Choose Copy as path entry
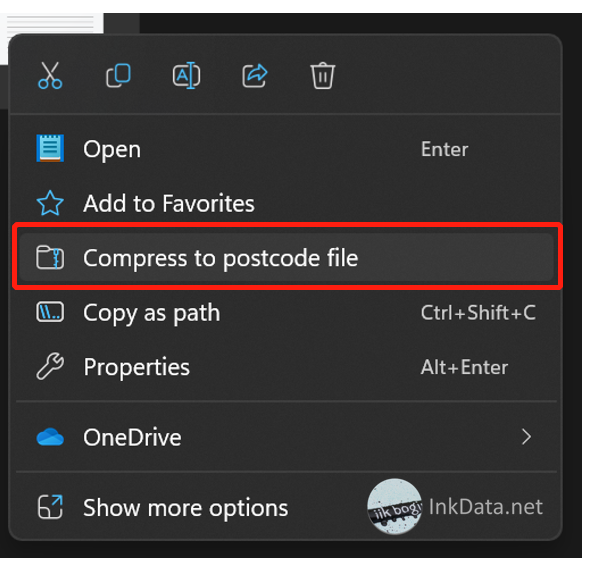The image size is (589, 573). [286, 313]
